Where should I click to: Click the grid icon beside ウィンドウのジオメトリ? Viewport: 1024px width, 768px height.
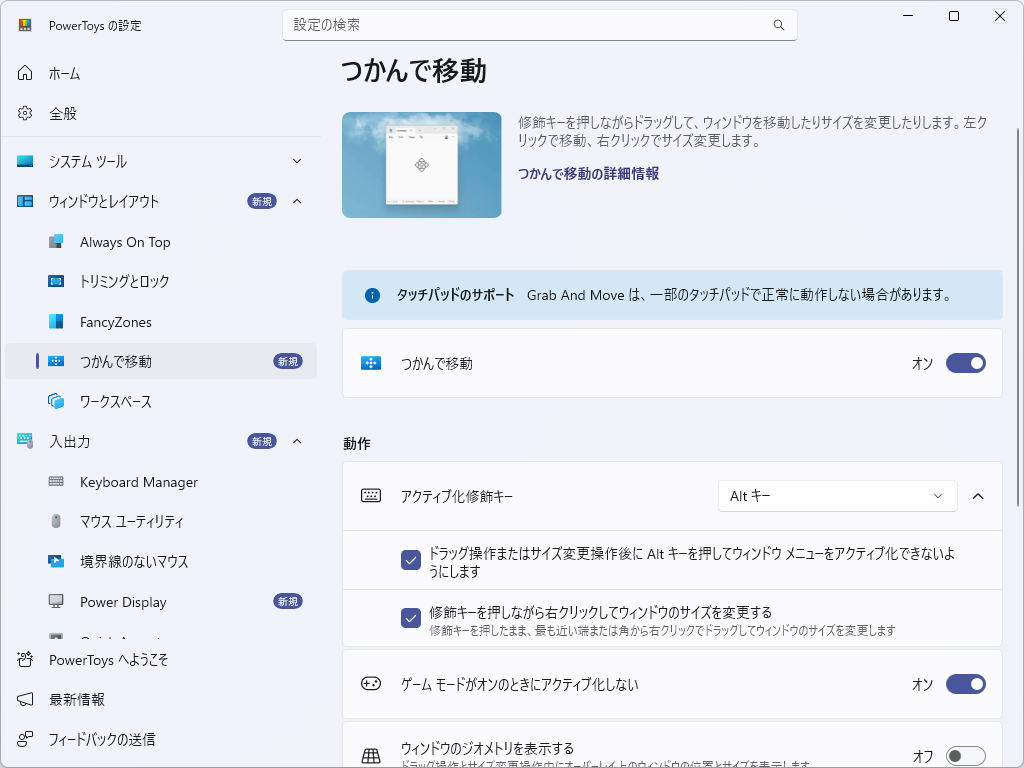coord(371,756)
